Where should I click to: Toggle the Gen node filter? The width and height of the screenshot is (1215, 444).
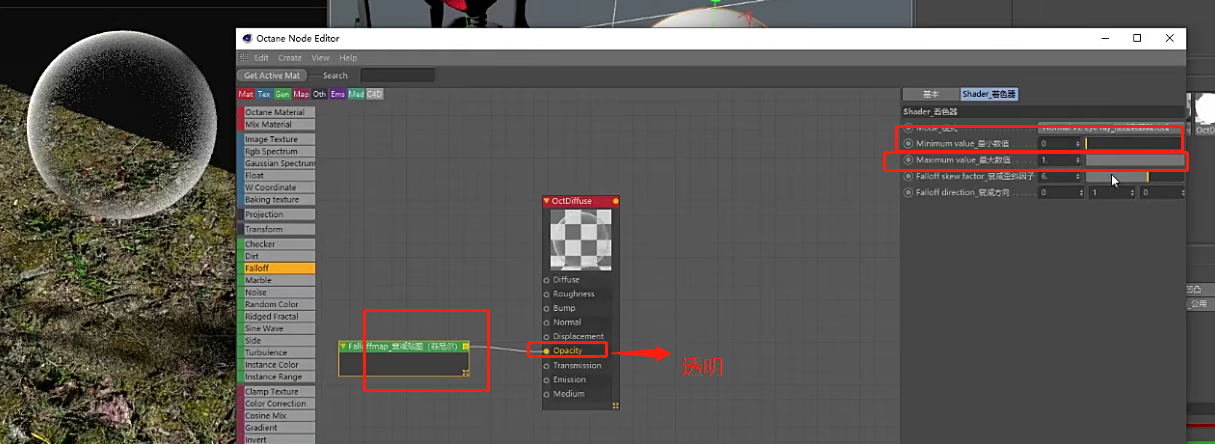pos(283,94)
